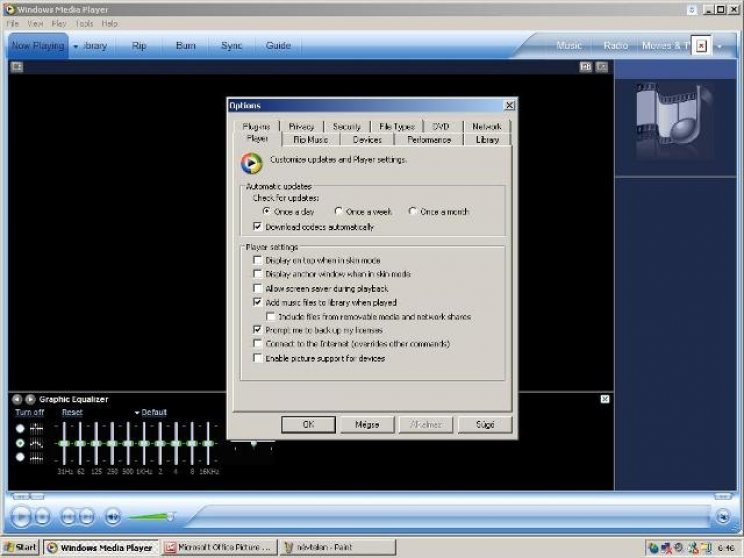This screenshot has width=744, height=558.
Task: Select Once a day update check
Action: point(267,211)
